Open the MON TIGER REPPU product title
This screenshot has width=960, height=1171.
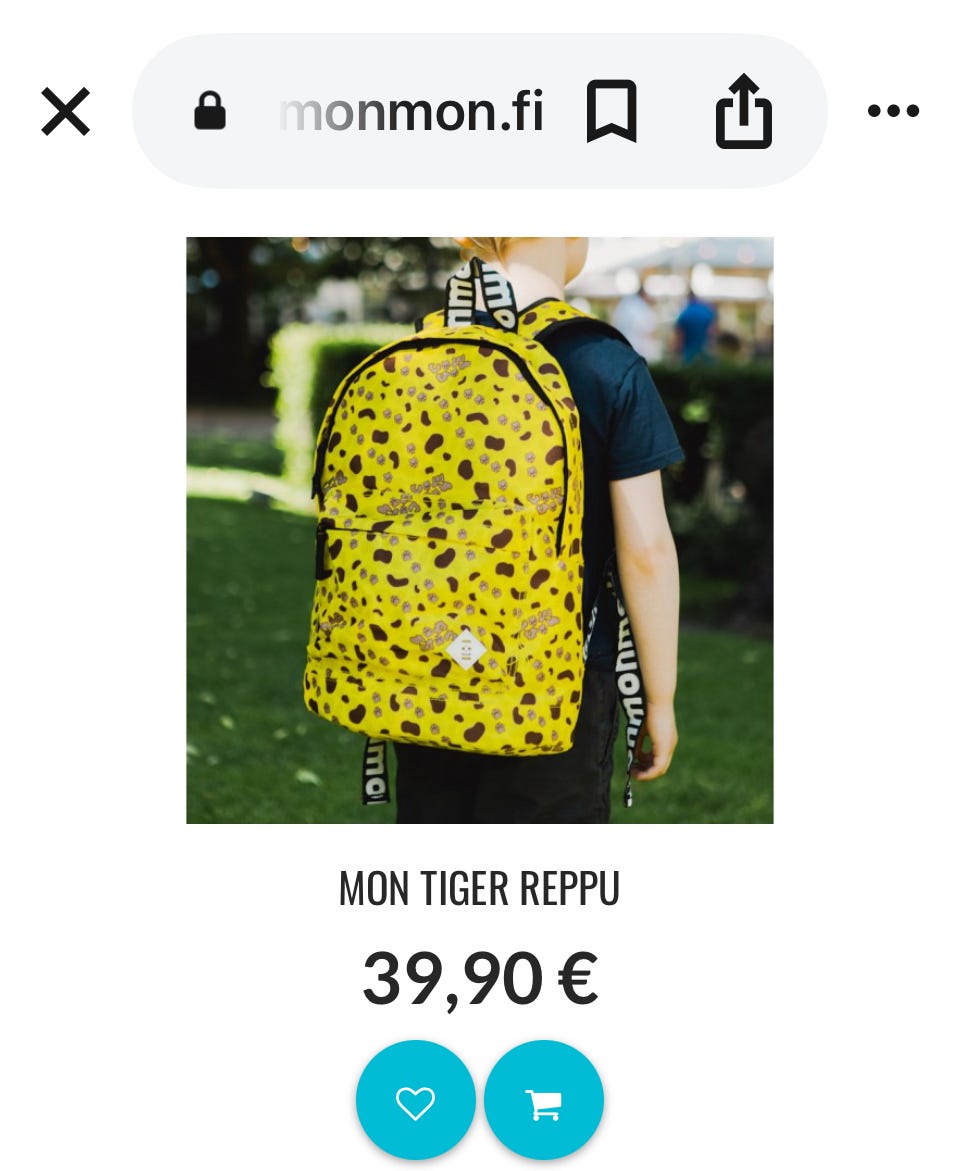(480, 888)
